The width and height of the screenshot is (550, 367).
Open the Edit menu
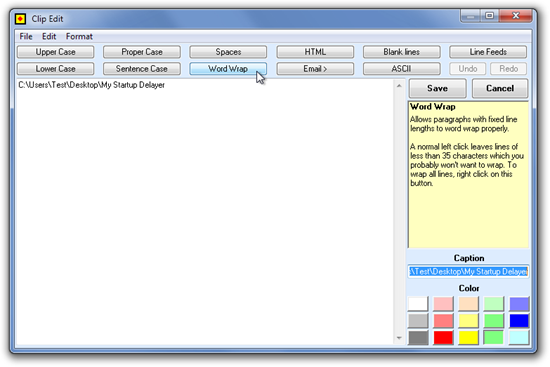49,36
